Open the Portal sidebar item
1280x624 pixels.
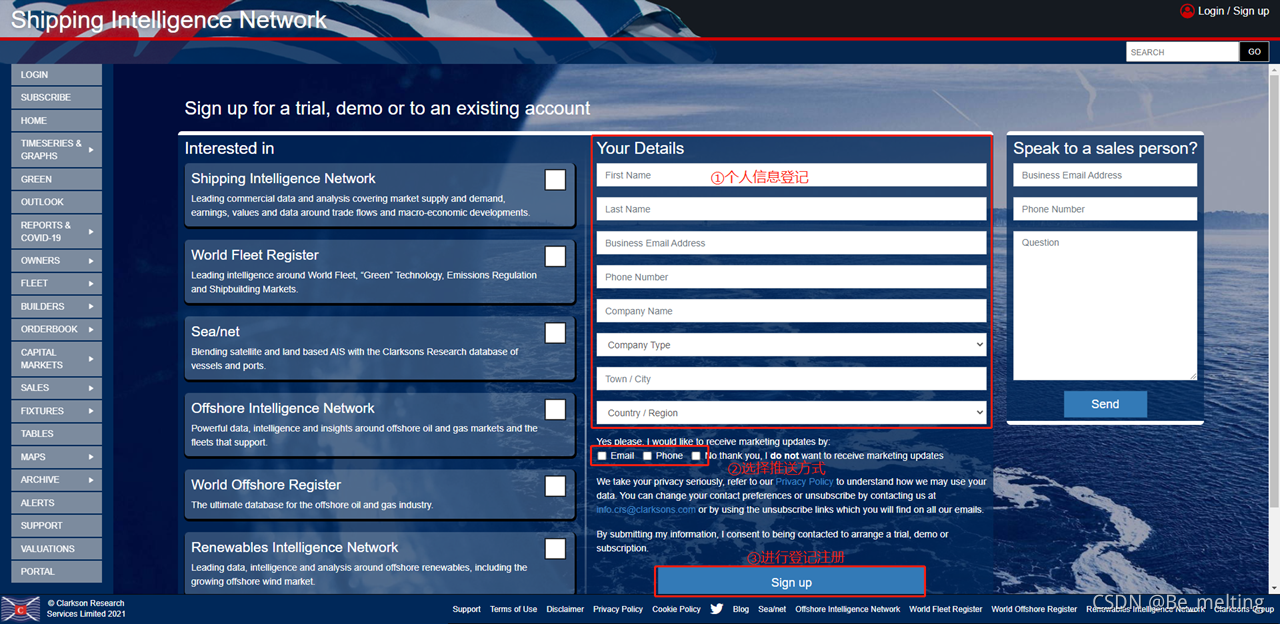pos(56,572)
